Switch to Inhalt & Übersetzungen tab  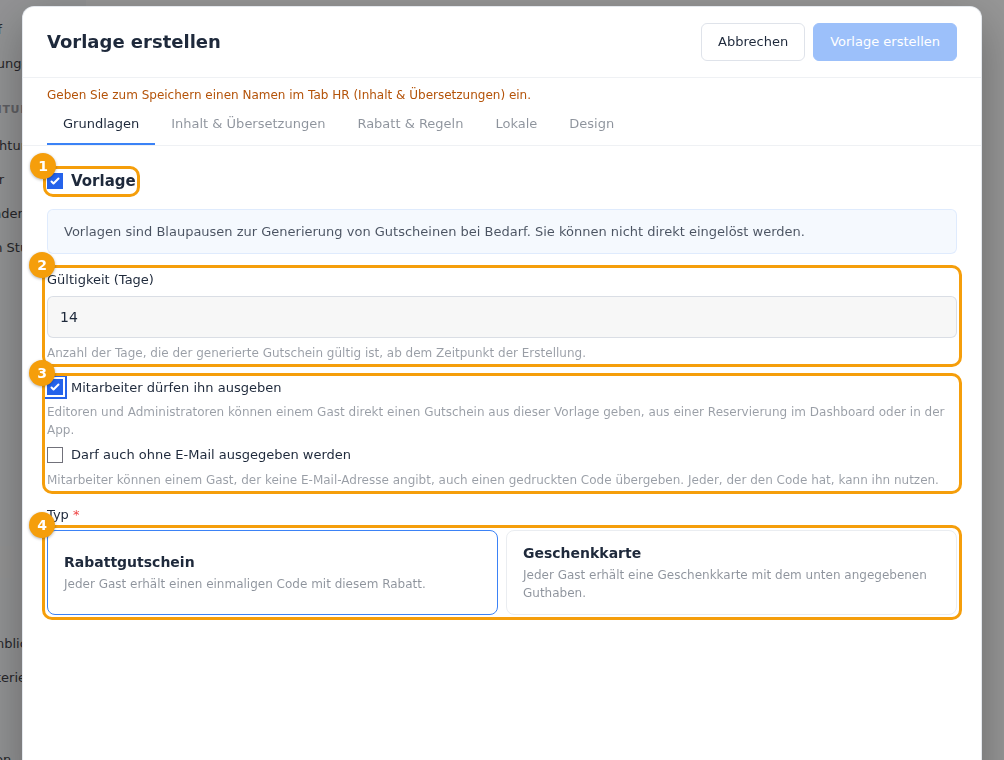248,124
